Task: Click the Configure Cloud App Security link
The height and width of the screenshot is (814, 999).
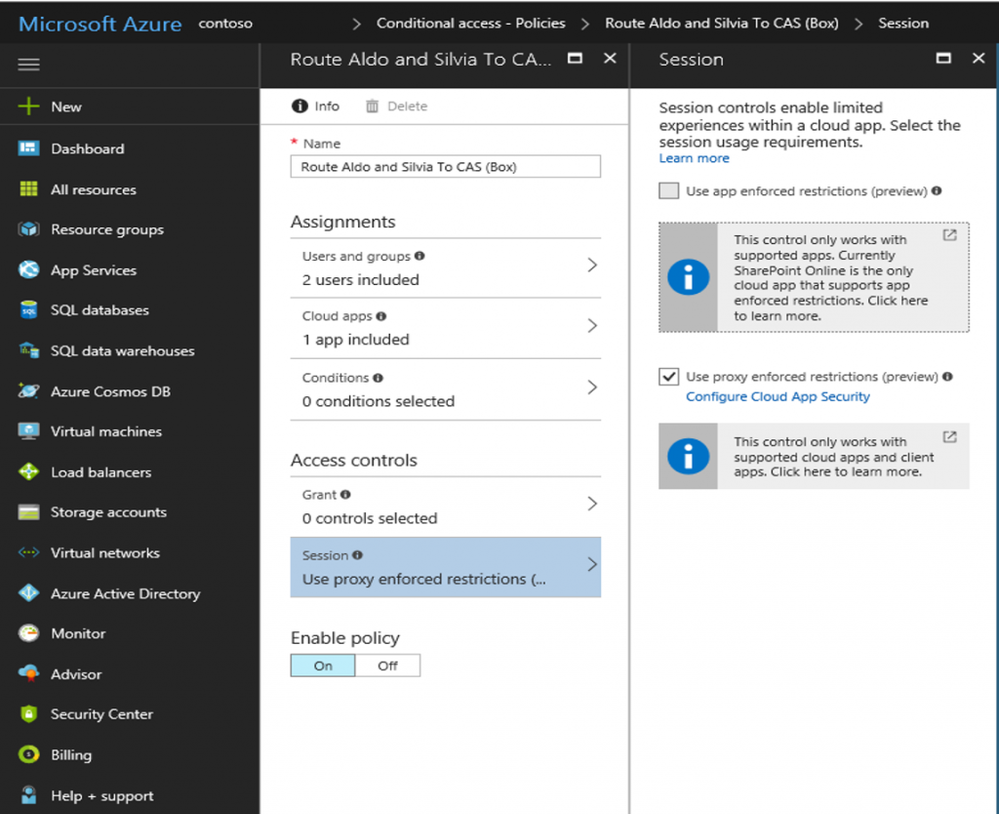Action: (x=777, y=397)
